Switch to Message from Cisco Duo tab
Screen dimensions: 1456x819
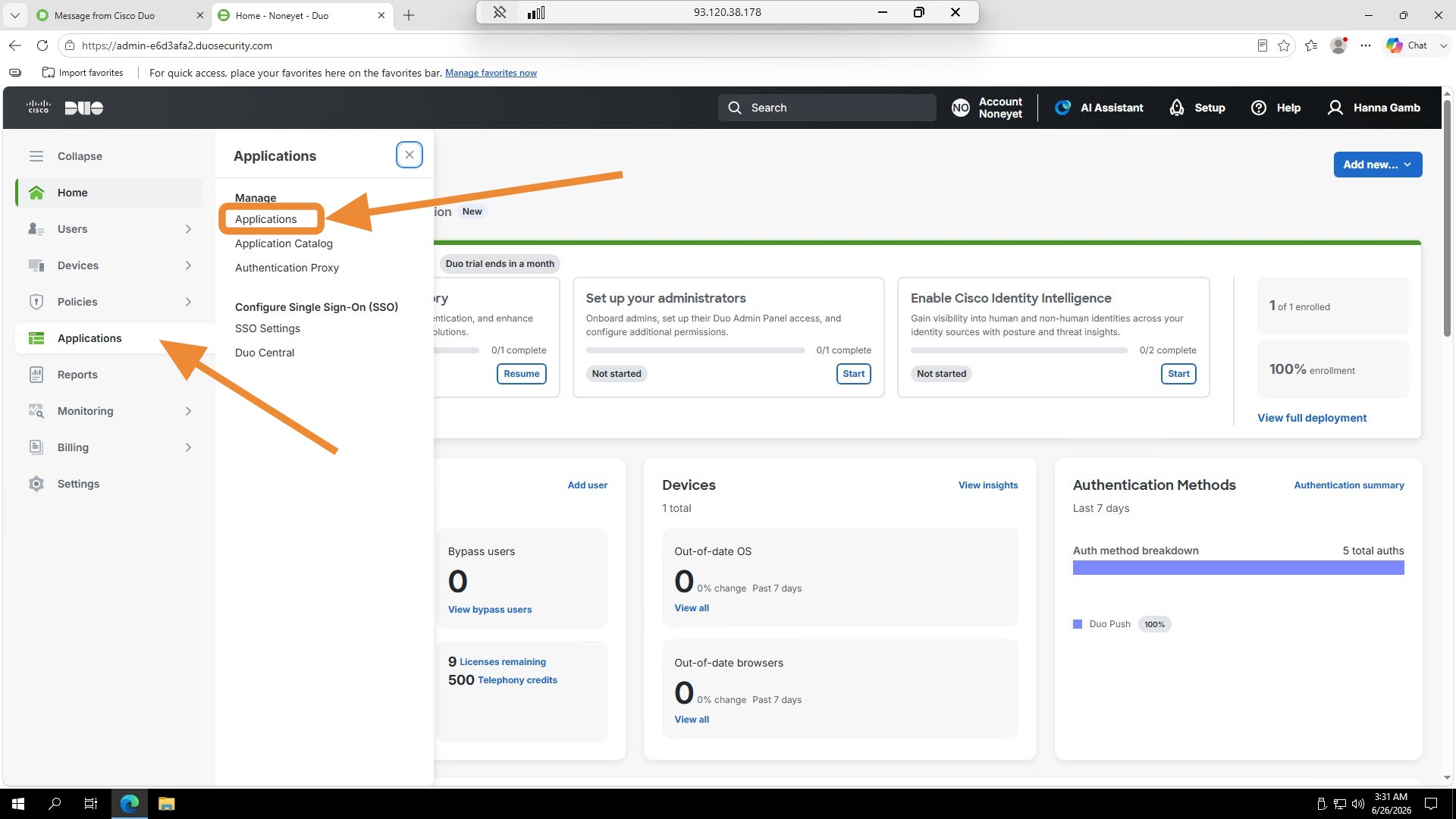[x=105, y=15]
